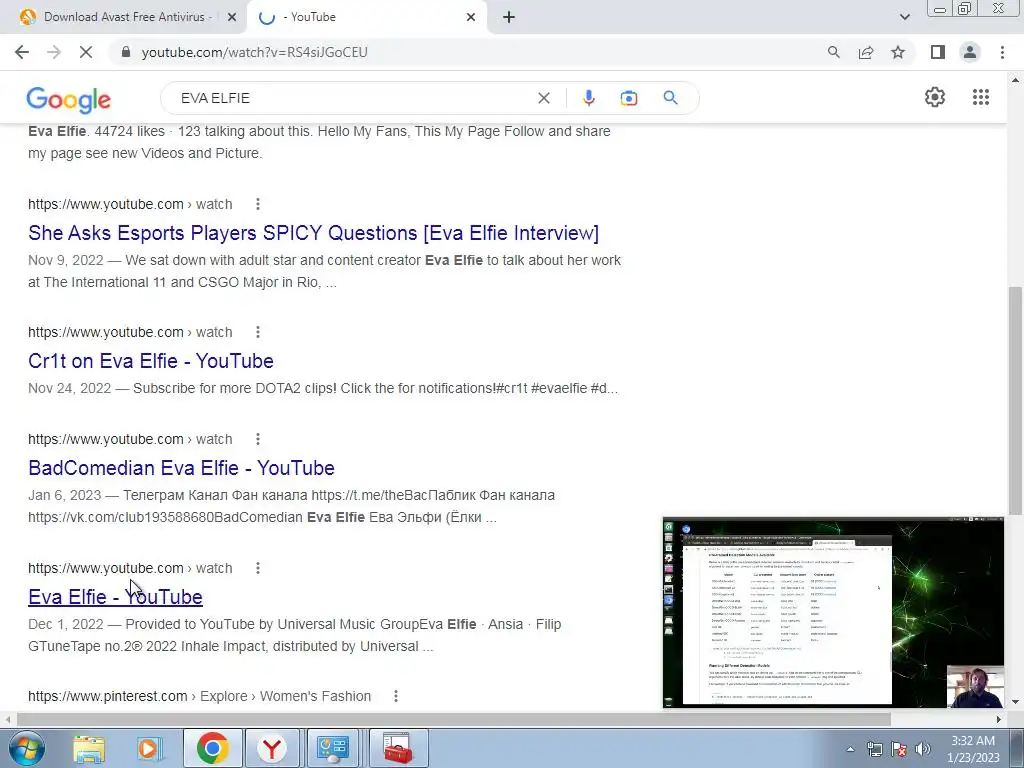Viewport: 1024px width, 768px height.
Task: Open 'Eva Elfie - YouTube' result link
Action: (116, 597)
